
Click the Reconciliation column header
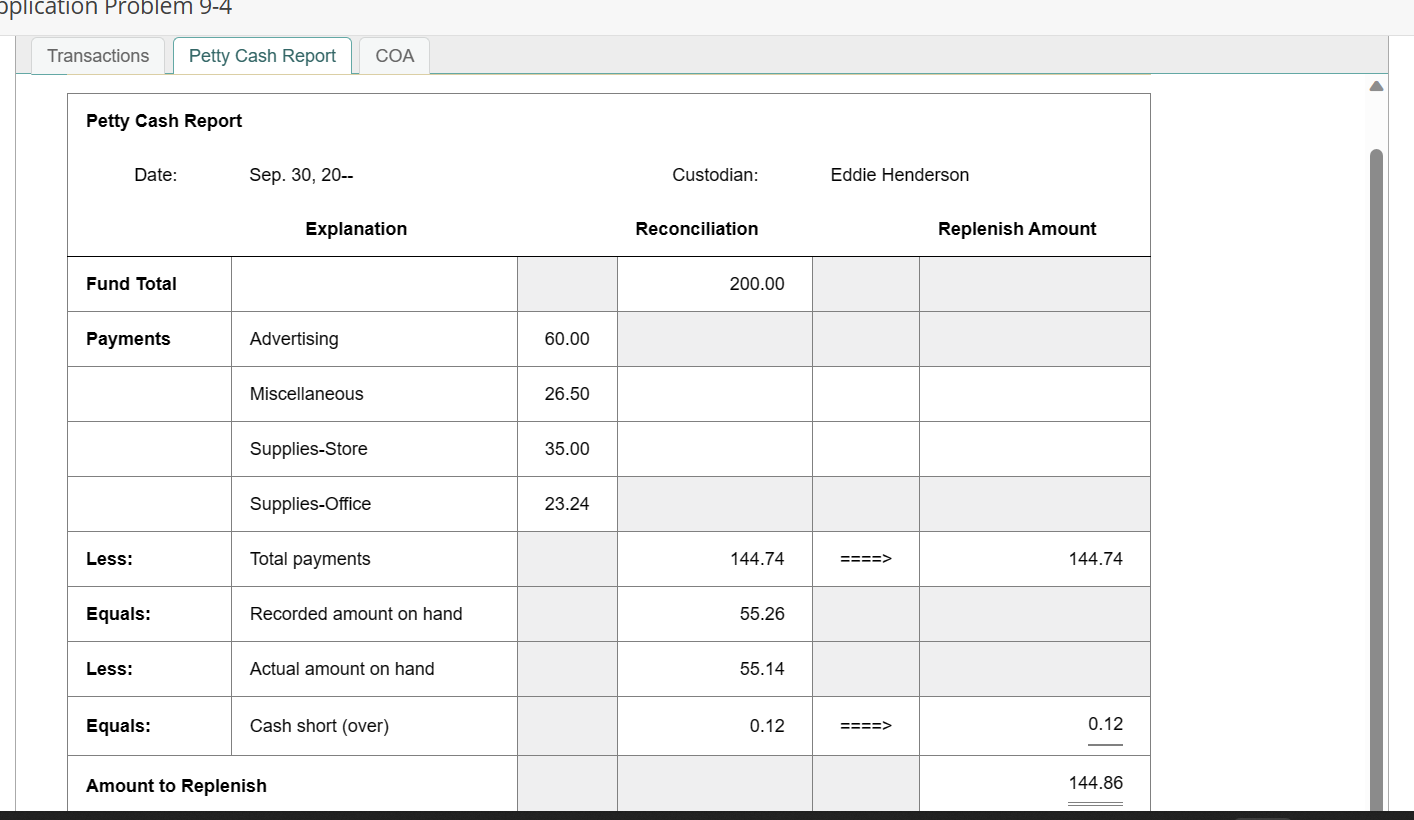click(697, 229)
